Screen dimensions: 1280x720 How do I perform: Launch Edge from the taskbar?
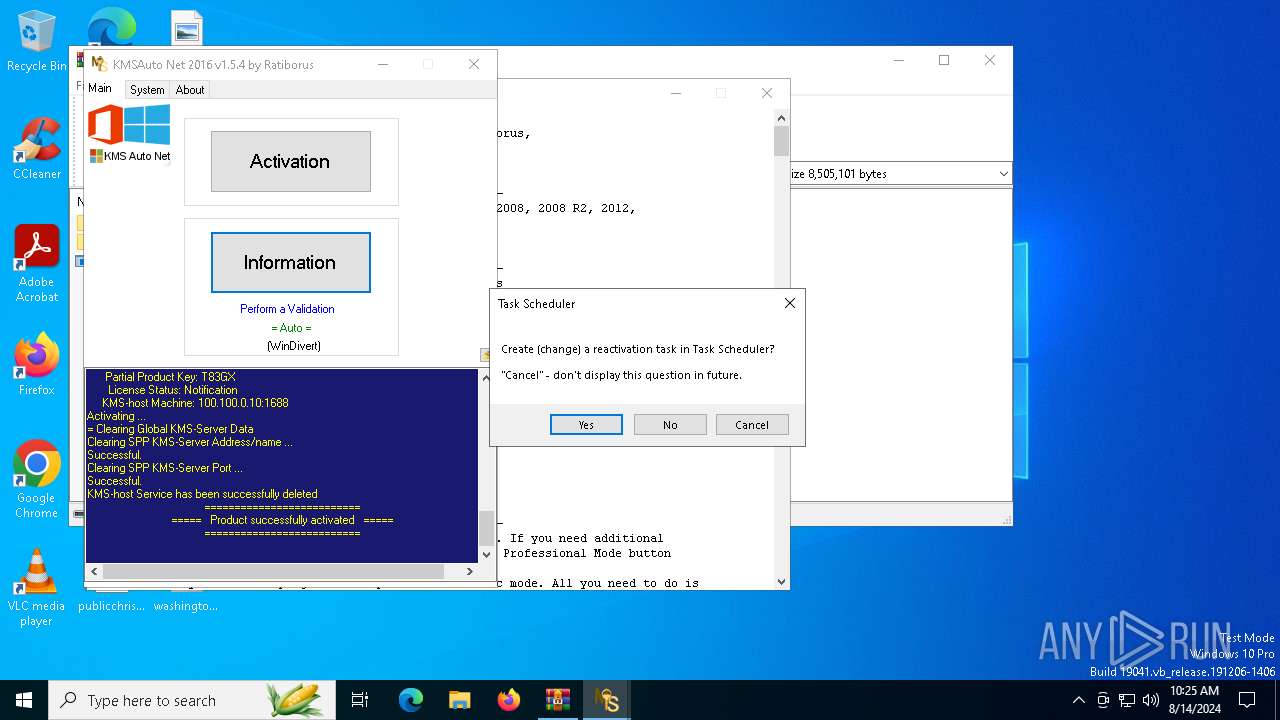click(411, 700)
